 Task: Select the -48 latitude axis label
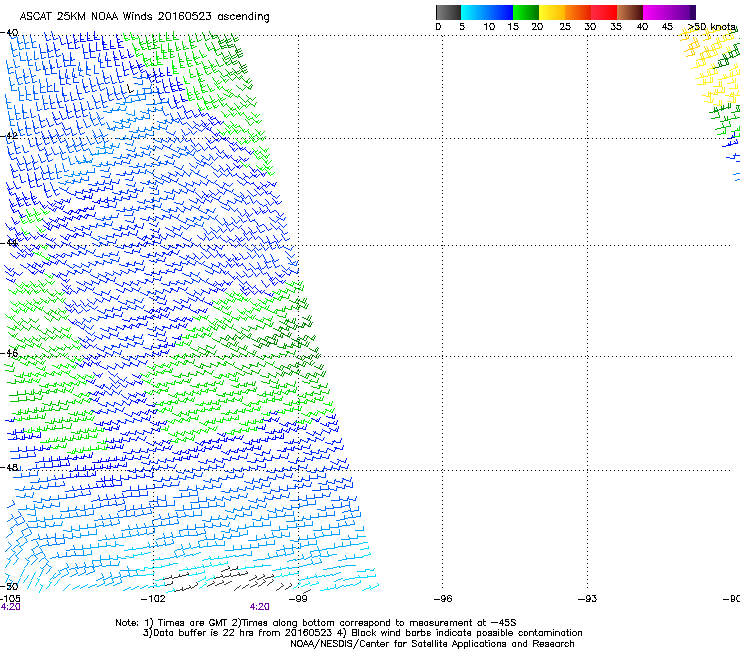pos(9,467)
